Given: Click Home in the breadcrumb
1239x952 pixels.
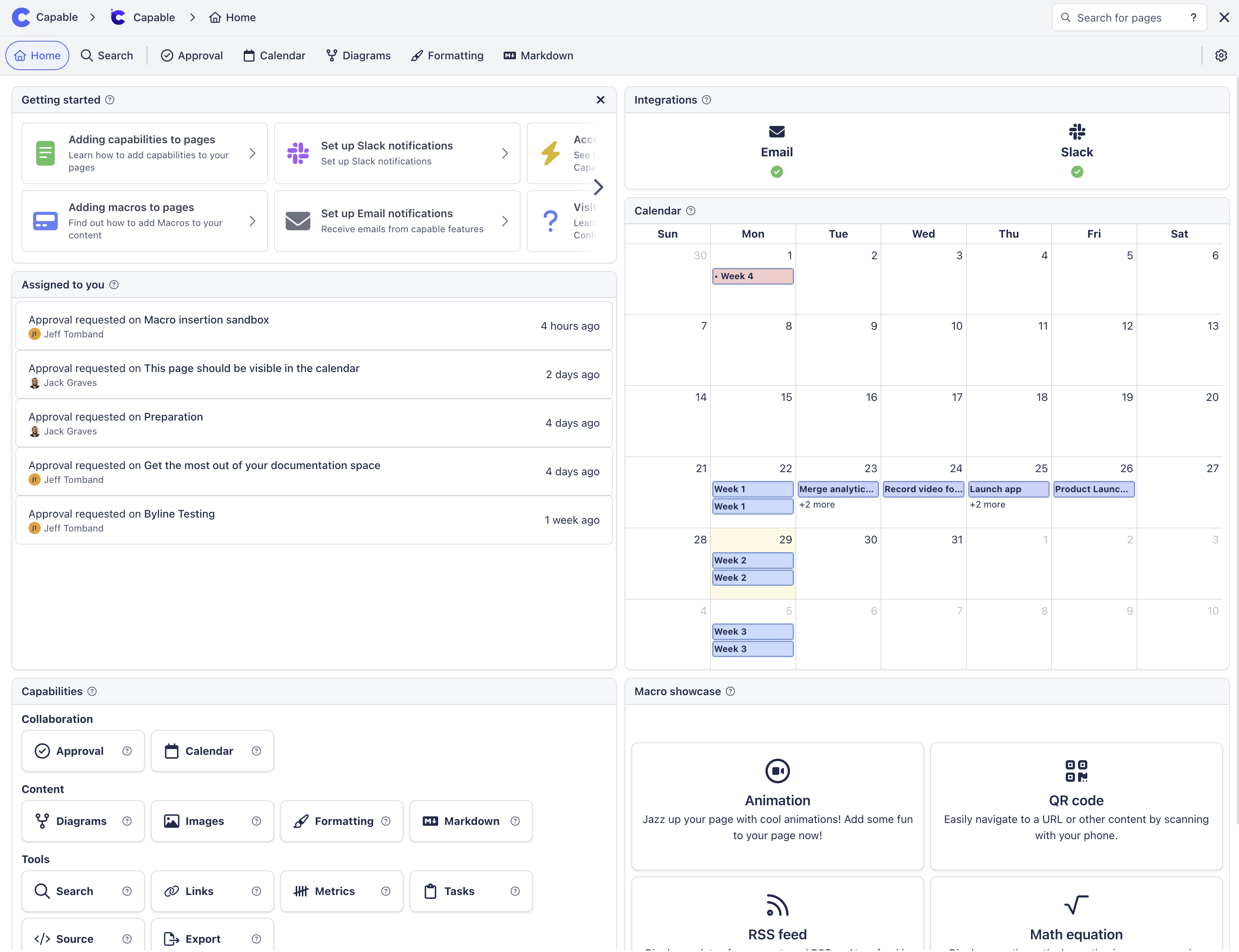Looking at the screenshot, I should pyautogui.click(x=232, y=18).
